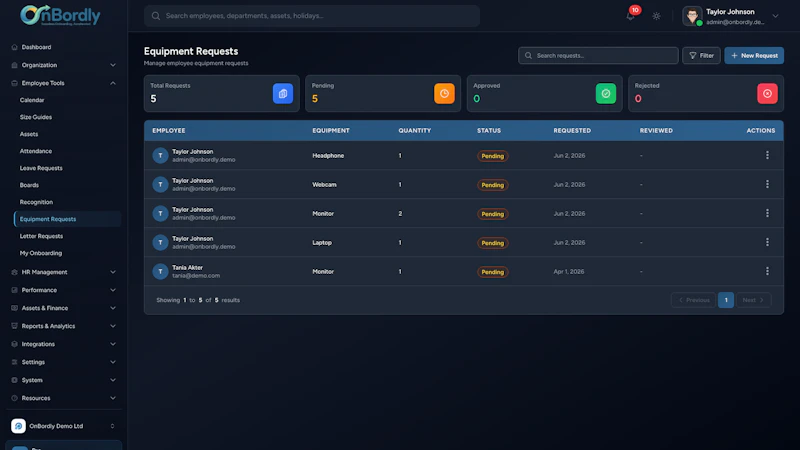Open actions menu for Tania Akter's request
The width and height of the screenshot is (800, 450).
[x=767, y=271]
